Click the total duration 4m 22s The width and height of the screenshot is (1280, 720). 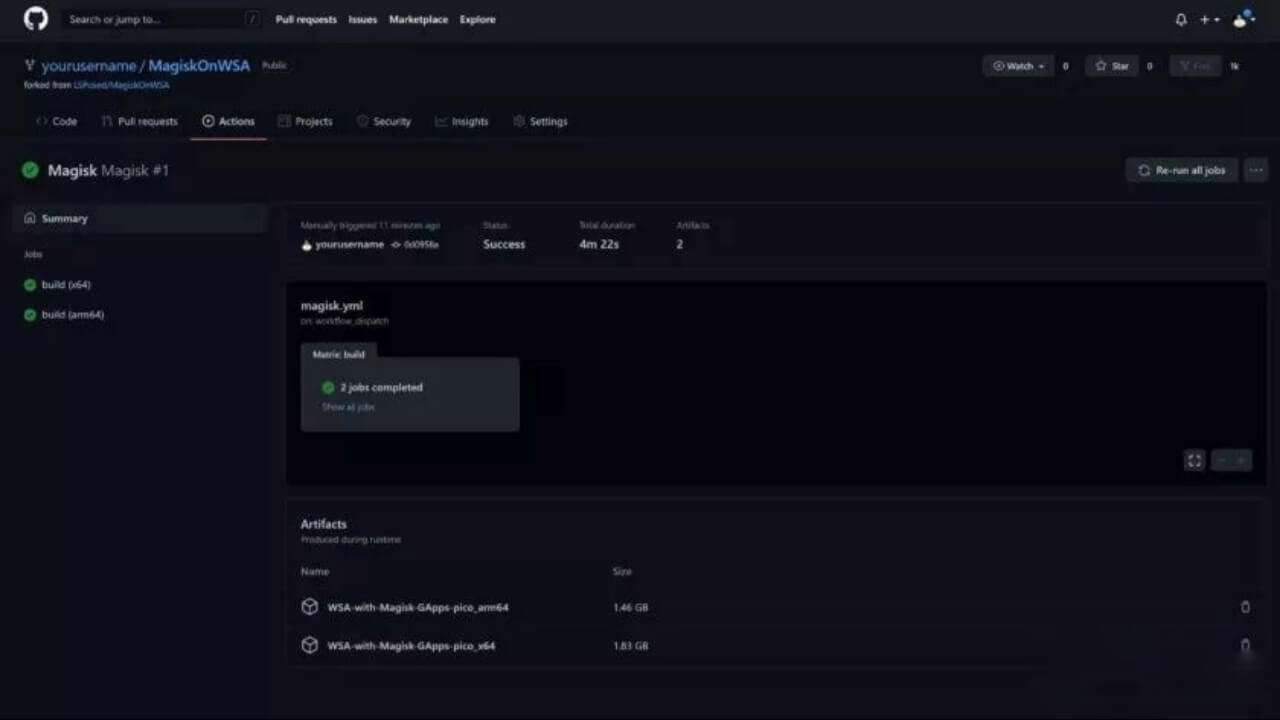point(599,244)
